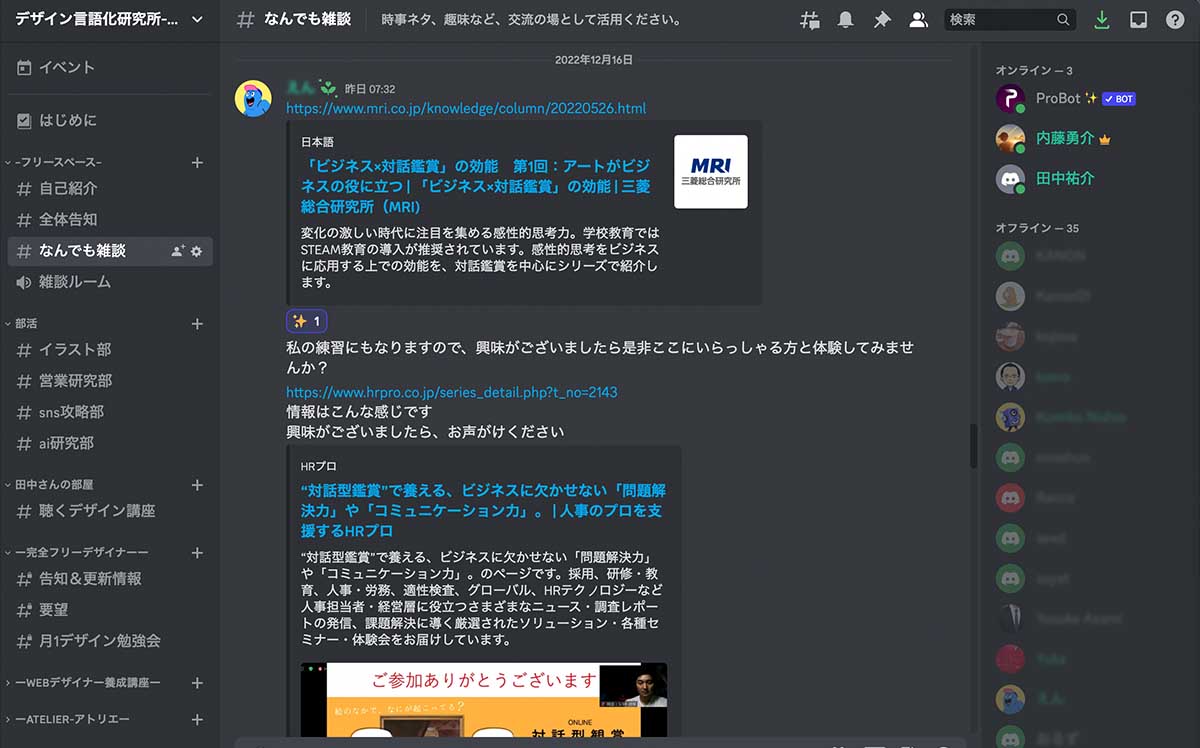Viewport: 1200px width, 748px height.
Task: Toggle the sparkles reaction on message
Action: (x=306, y=321)
